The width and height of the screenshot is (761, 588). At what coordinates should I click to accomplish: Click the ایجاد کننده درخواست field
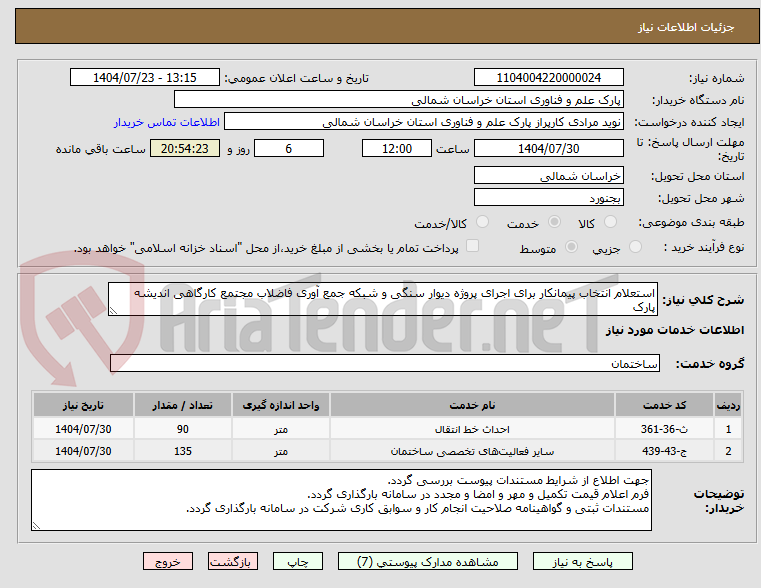coord(424,122)
